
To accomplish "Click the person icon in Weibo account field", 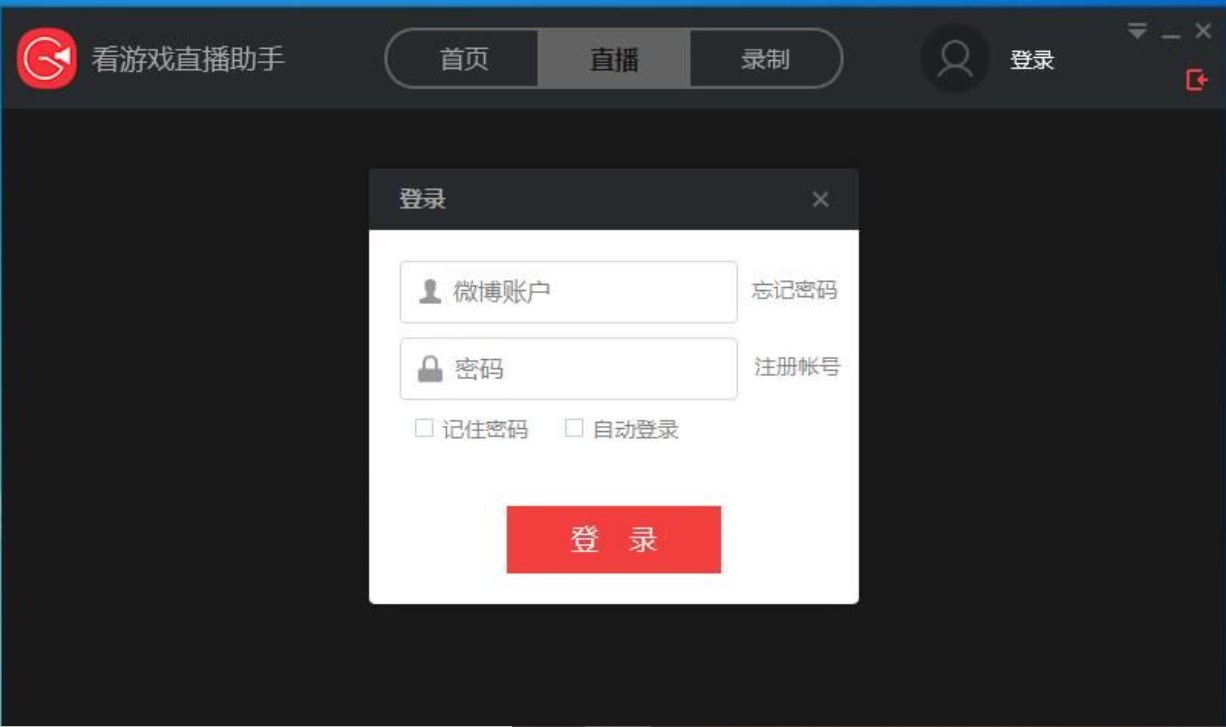I will [x=430, y=291].
